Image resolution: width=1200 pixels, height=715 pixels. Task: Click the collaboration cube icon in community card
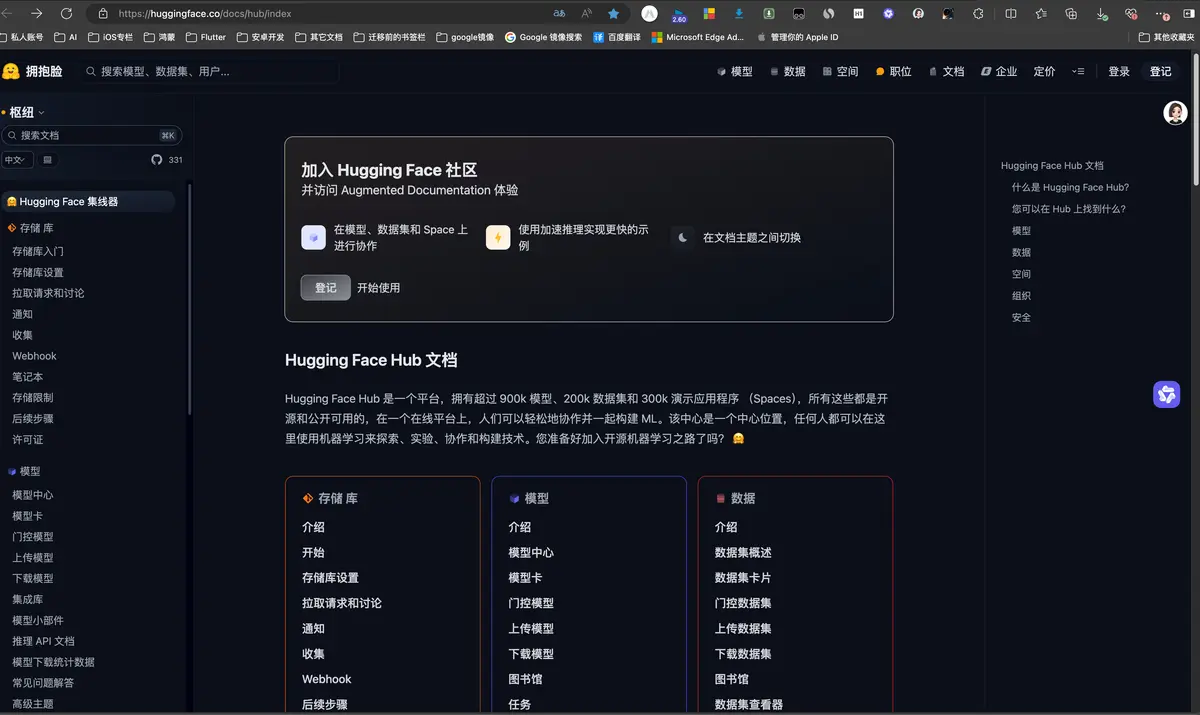pos(314,238)
